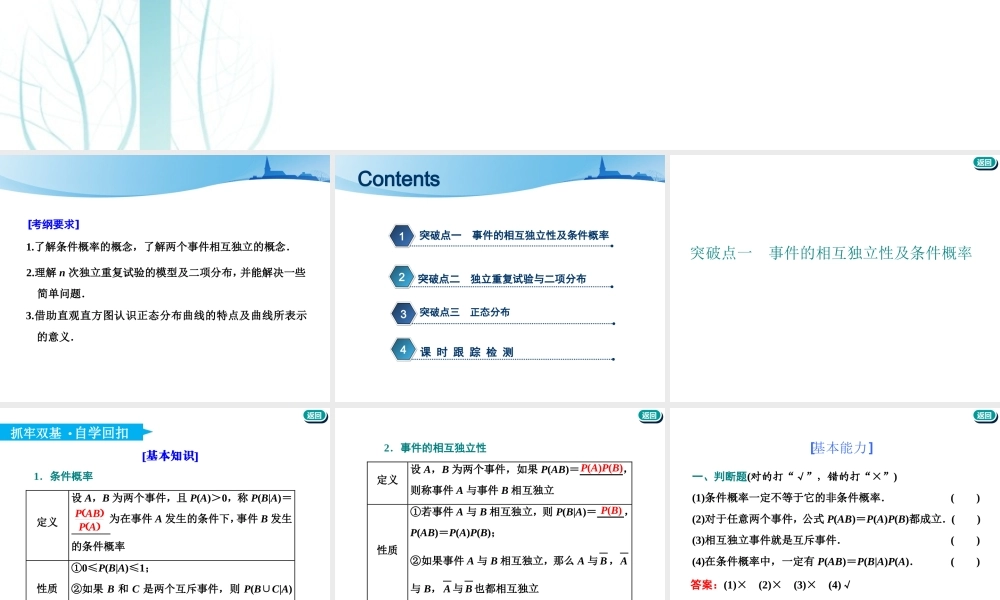Click the large 突破点一 section title text

(x=831, y=253)
